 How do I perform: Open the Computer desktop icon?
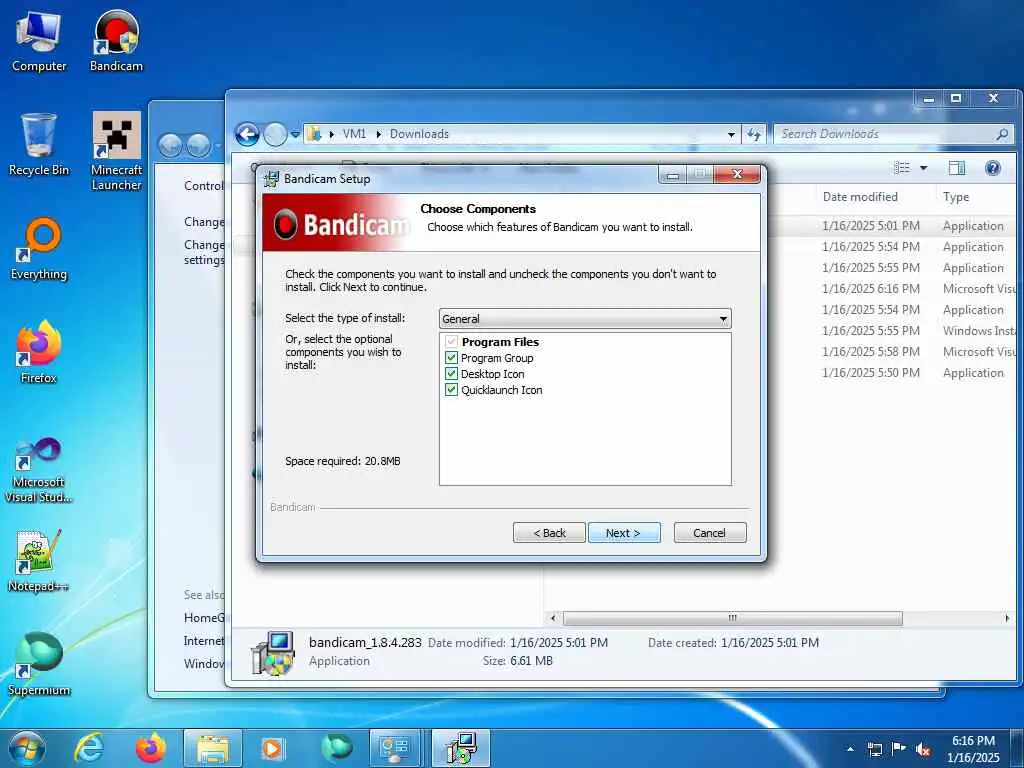click(x=39, y=42)
